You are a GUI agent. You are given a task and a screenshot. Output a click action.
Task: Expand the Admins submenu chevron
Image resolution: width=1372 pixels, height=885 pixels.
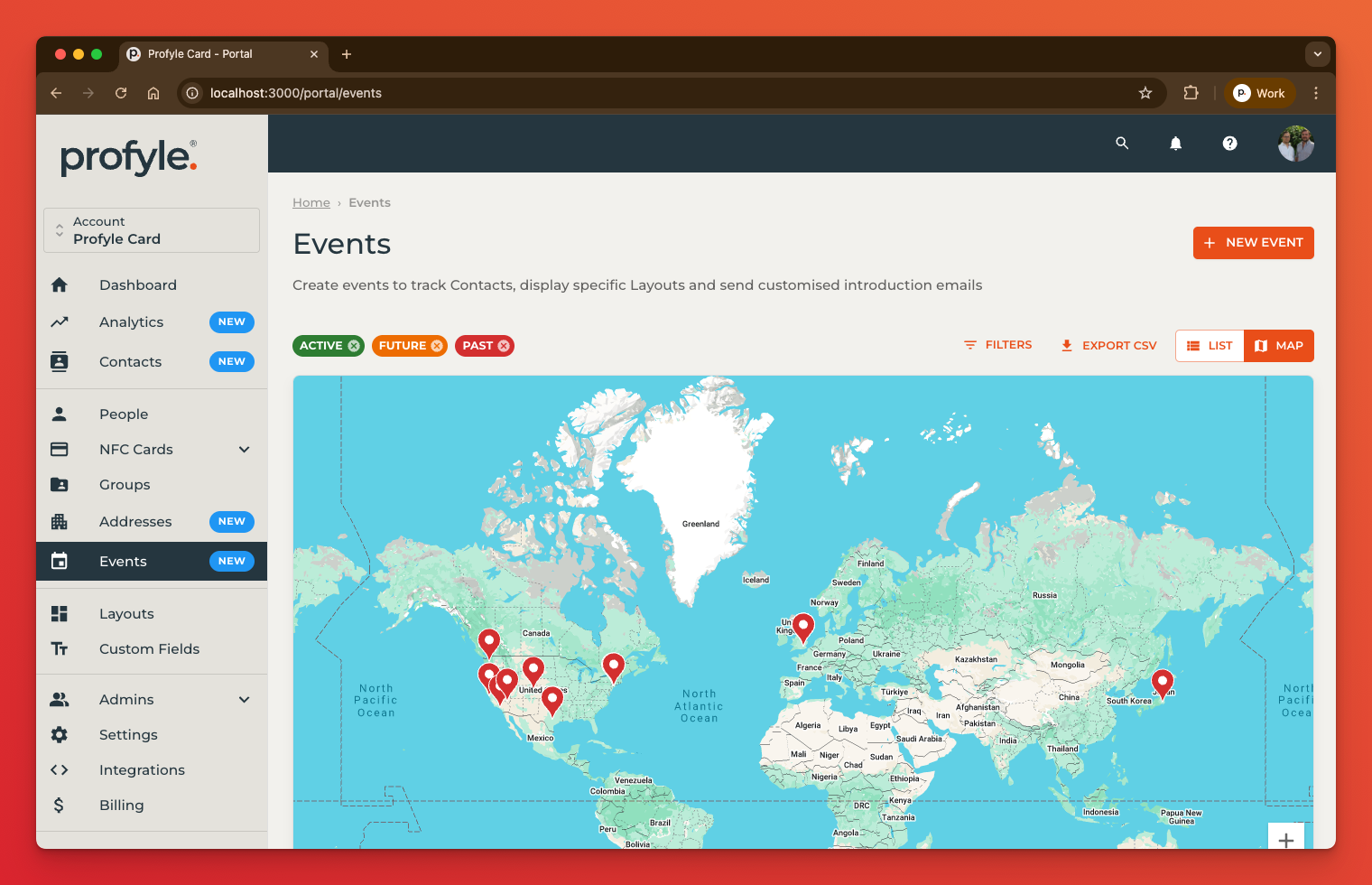[x=244, y=700]
